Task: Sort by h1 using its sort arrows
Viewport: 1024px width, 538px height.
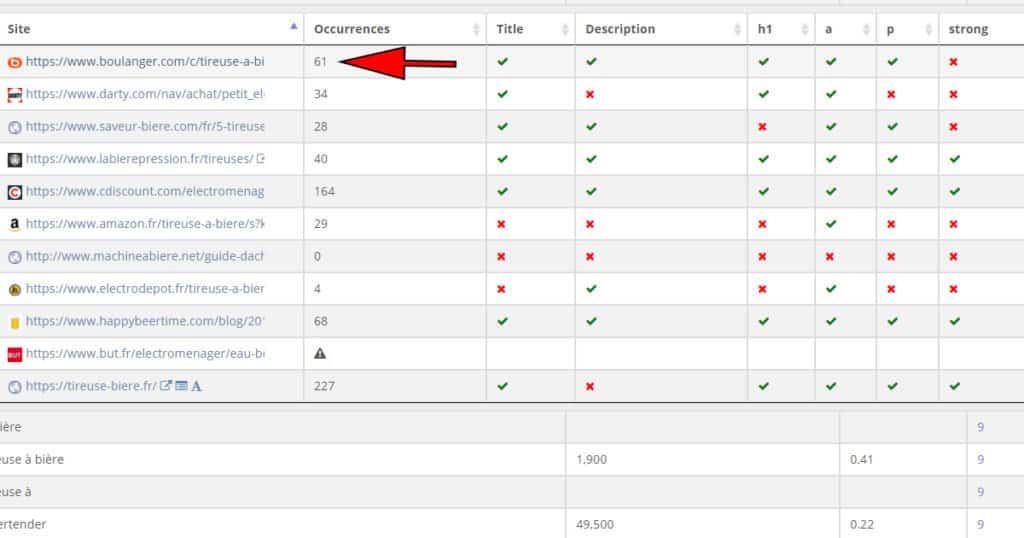Action: [805, 29]
